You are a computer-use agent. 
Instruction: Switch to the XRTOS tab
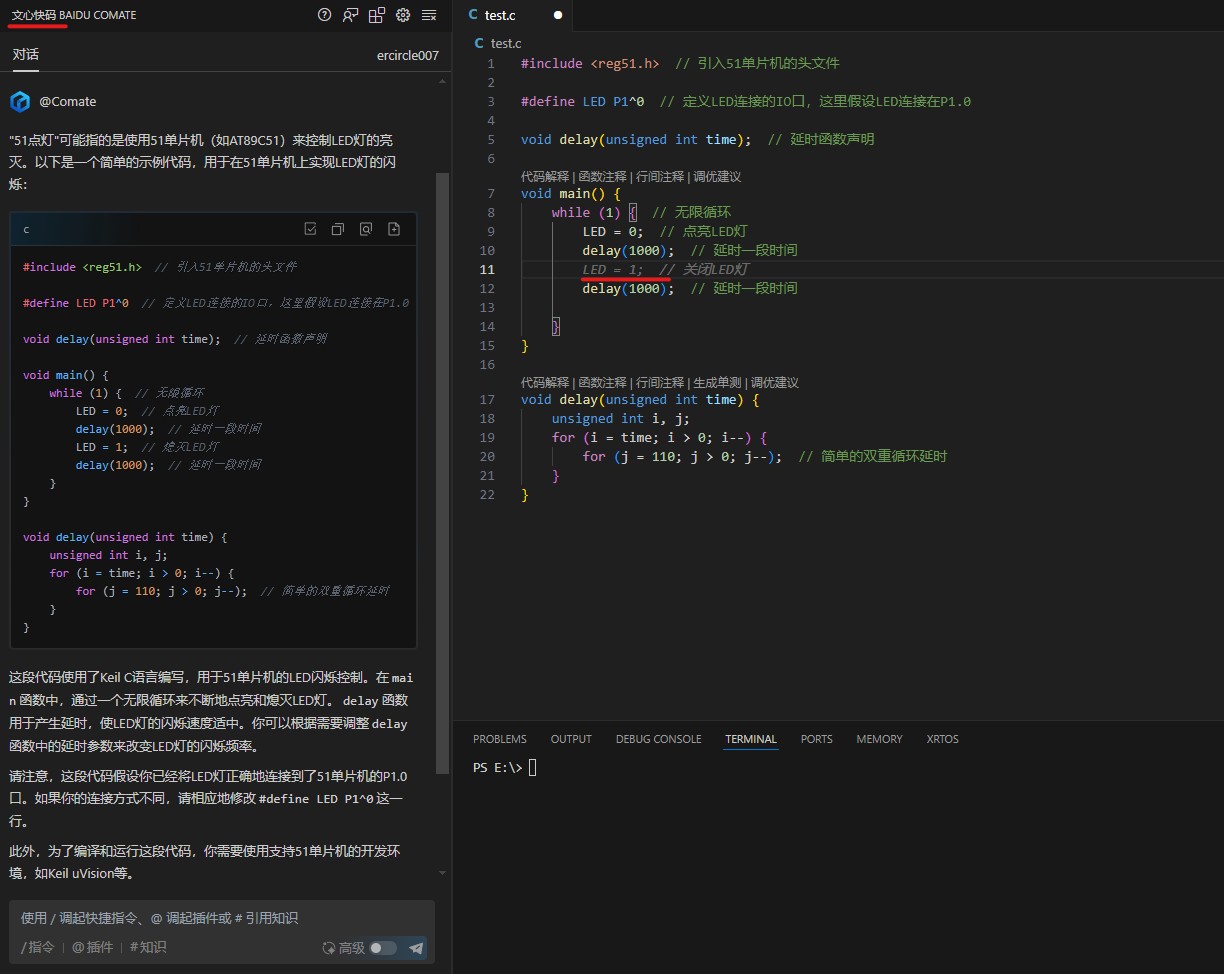tap(942, 739)
